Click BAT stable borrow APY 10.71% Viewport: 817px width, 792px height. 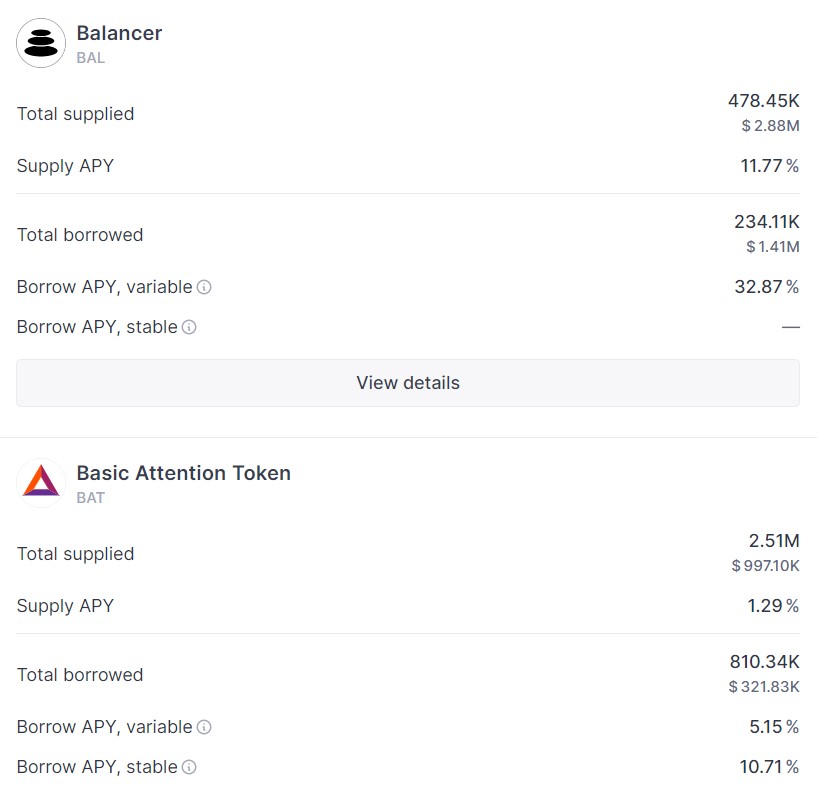pyautogui.click(x=769, y=767)
